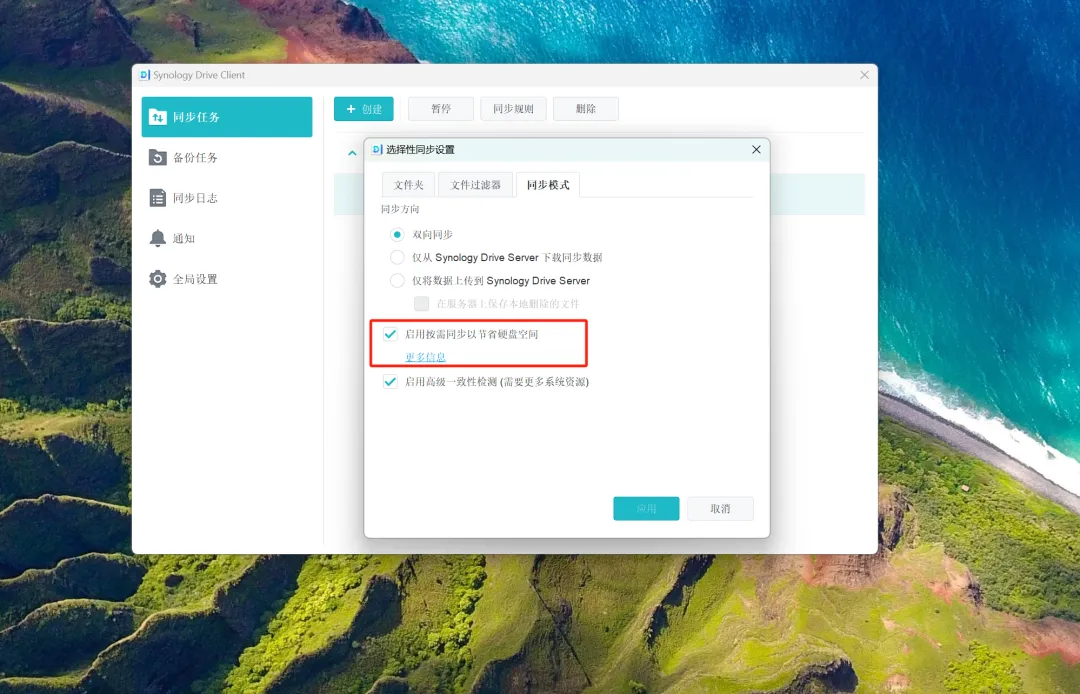Switch to the 文件夹 tab
1080x694 pixels.
(x=408, y=185)
